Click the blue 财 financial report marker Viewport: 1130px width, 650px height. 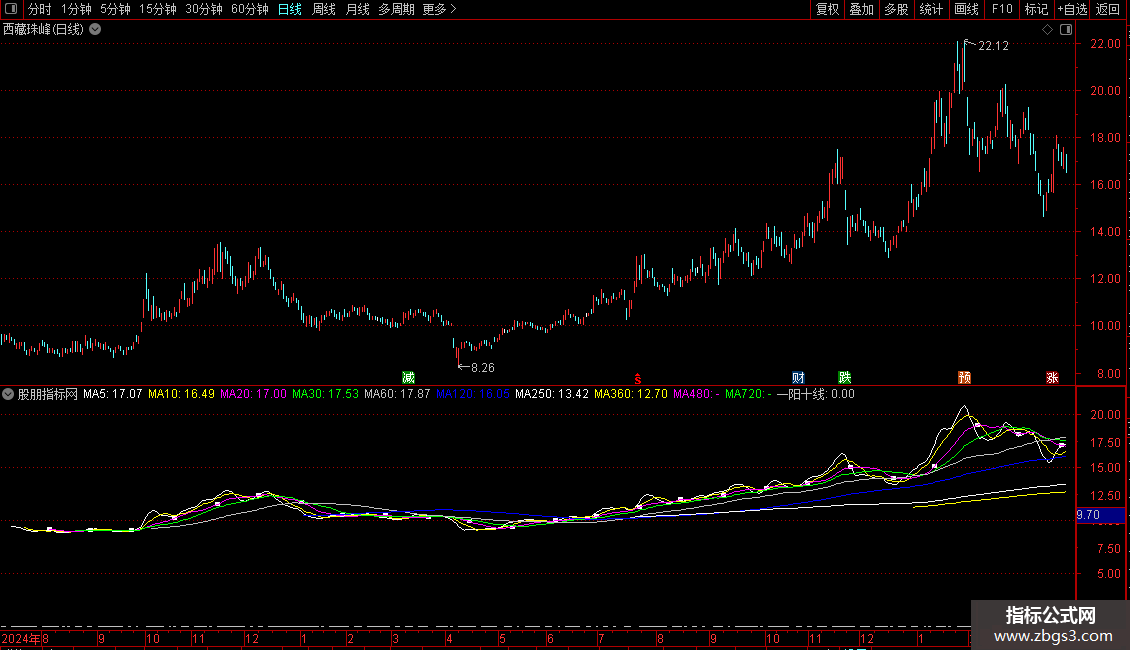point(798,378)
